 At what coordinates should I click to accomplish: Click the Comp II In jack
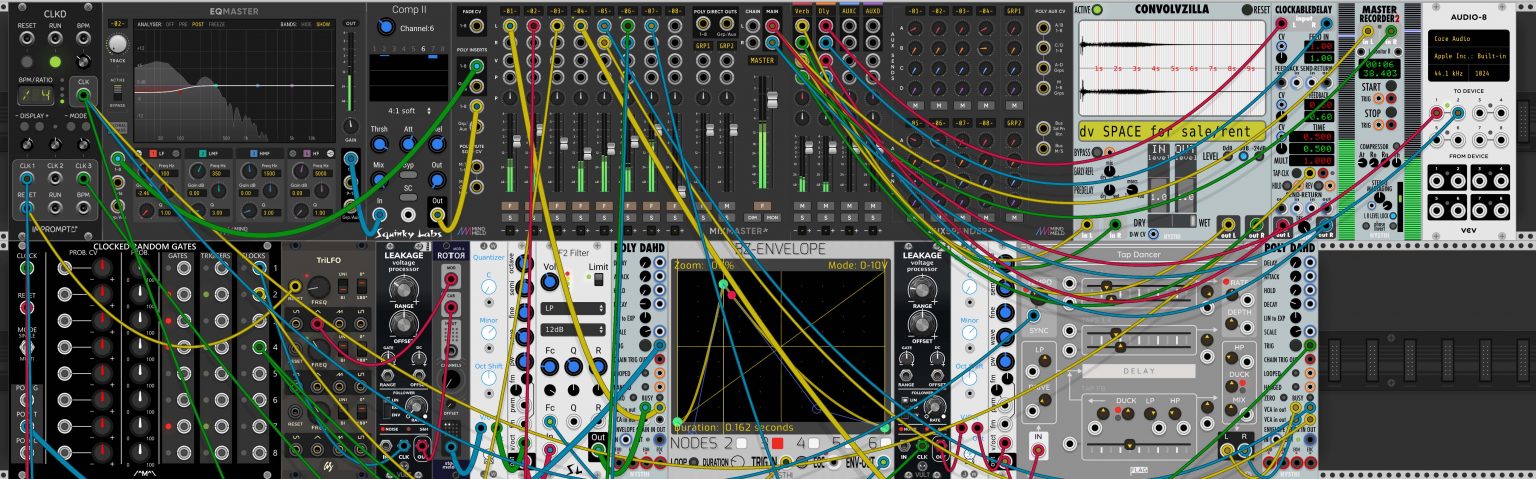tap(379, 214)
